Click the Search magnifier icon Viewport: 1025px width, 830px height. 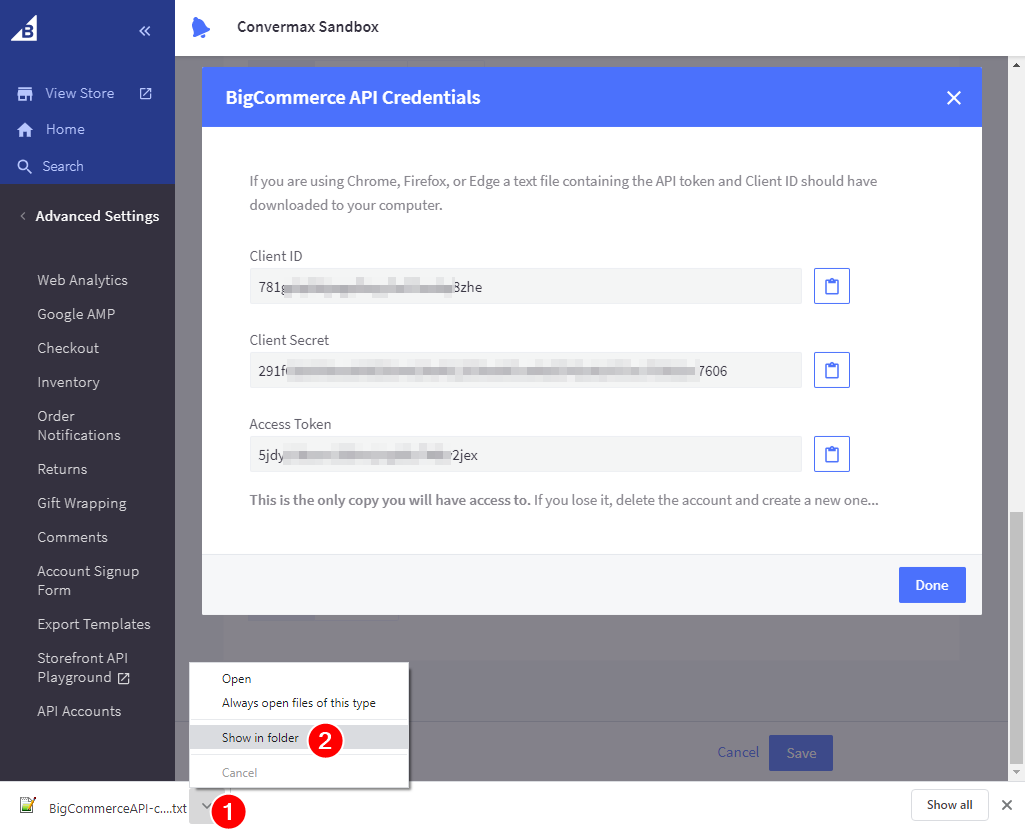[x=24, y=166]
